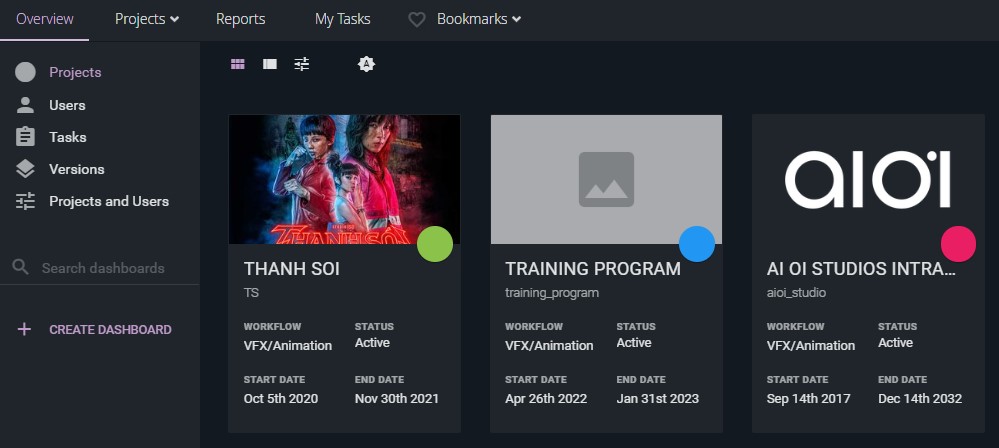Image resolution: width=999 pixels, height=448 pixels.
Task: Click 'Sep 14th 2017' start date
Action: point(809,399)
